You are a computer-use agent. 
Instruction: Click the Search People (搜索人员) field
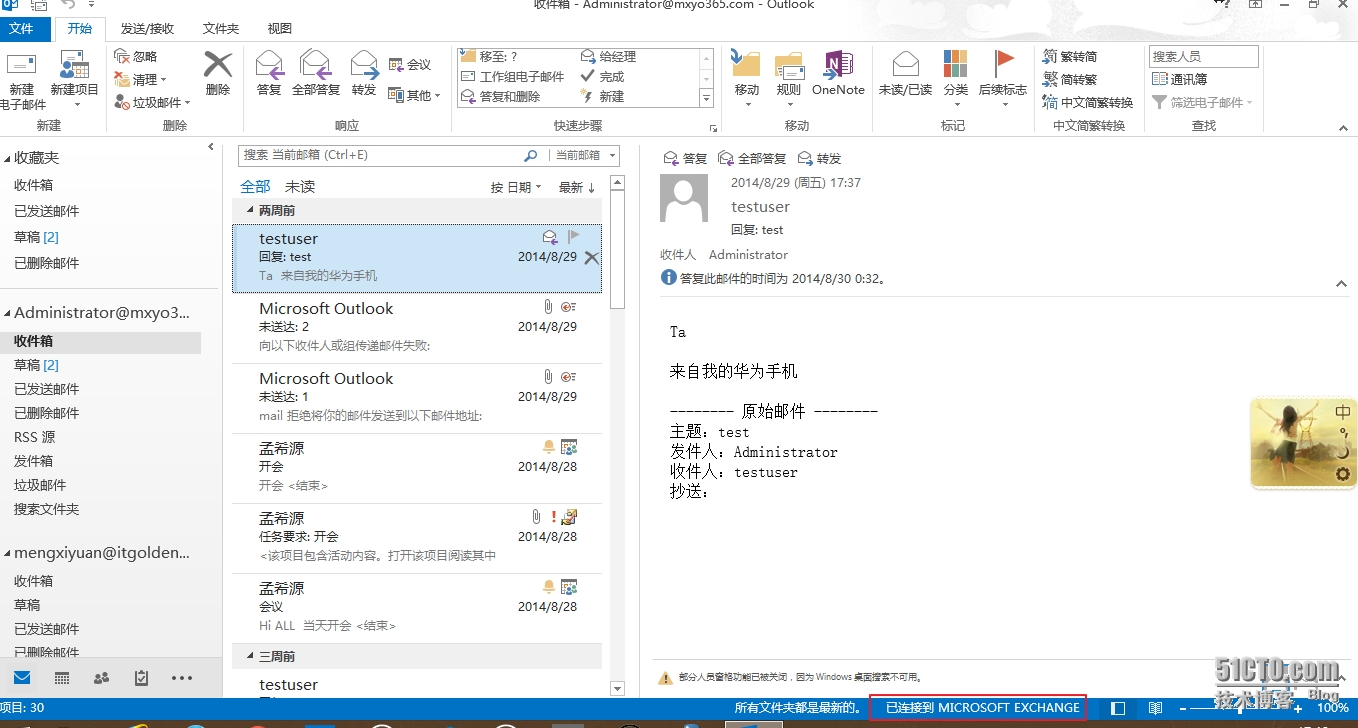click(x=1202, y=57)
